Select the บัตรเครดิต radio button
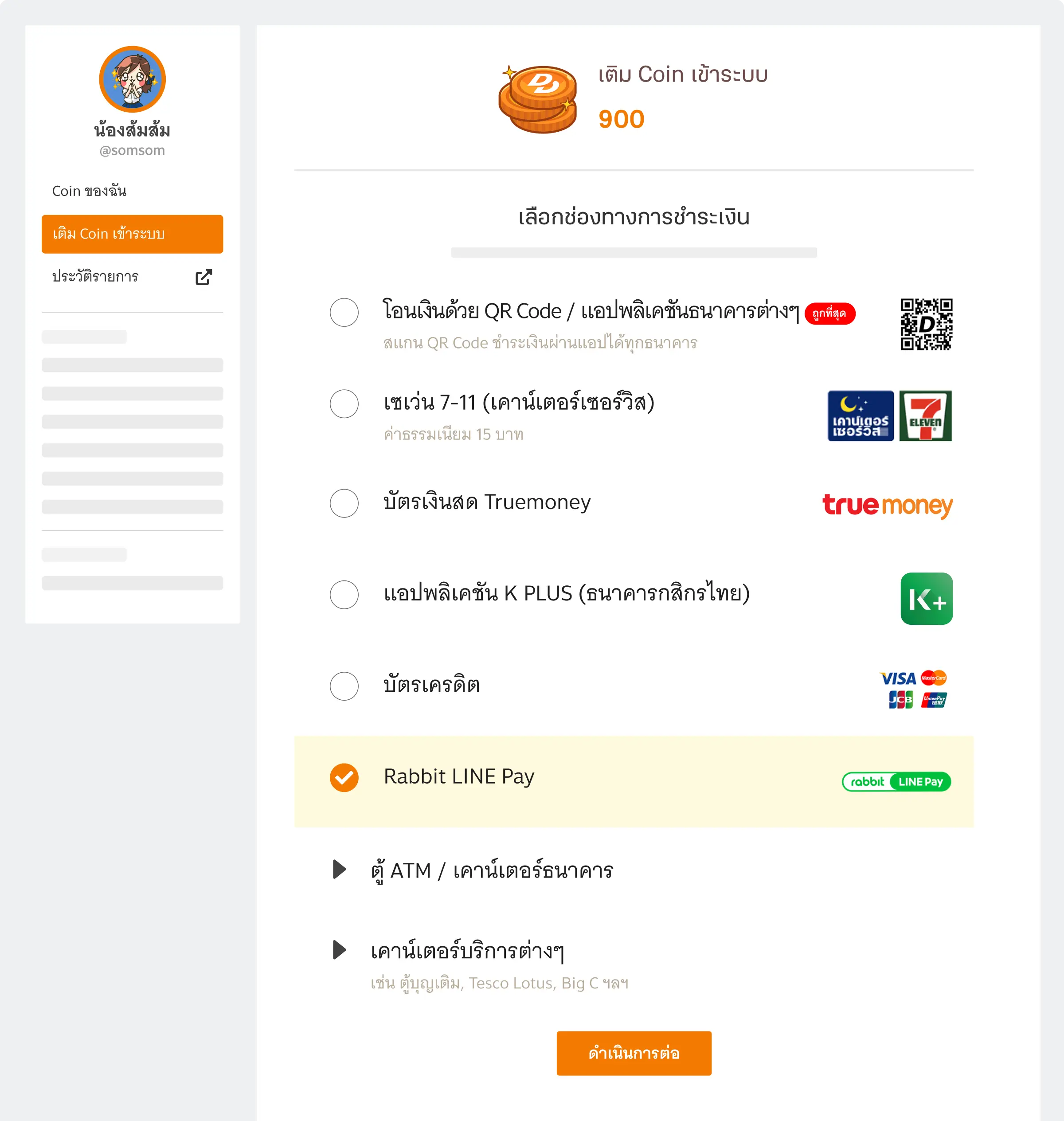1064x1121 pixels. [x=344, y=686]
